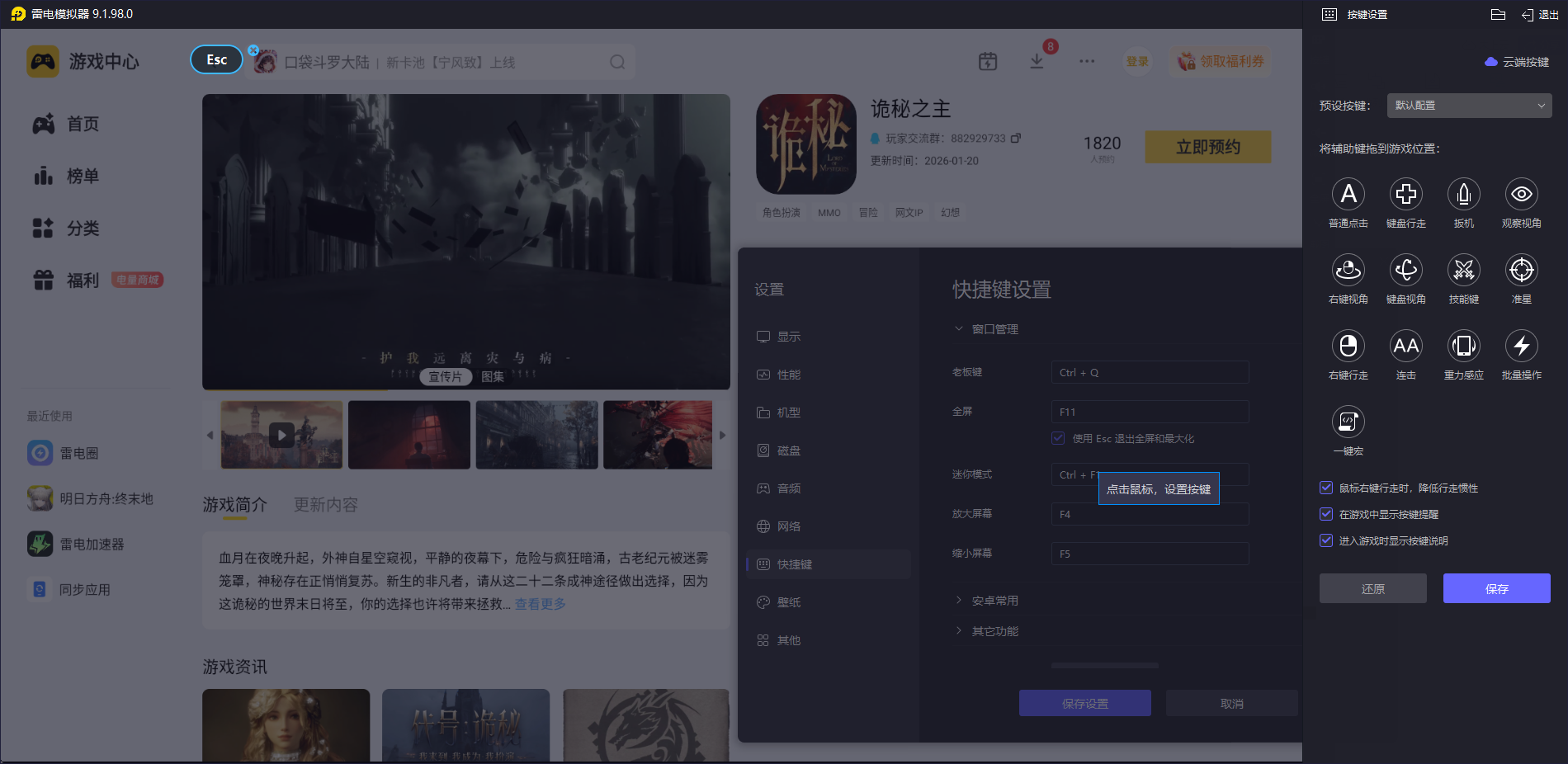
Task: Select the 一键宏 macro icon
Action: [1348, 422]
